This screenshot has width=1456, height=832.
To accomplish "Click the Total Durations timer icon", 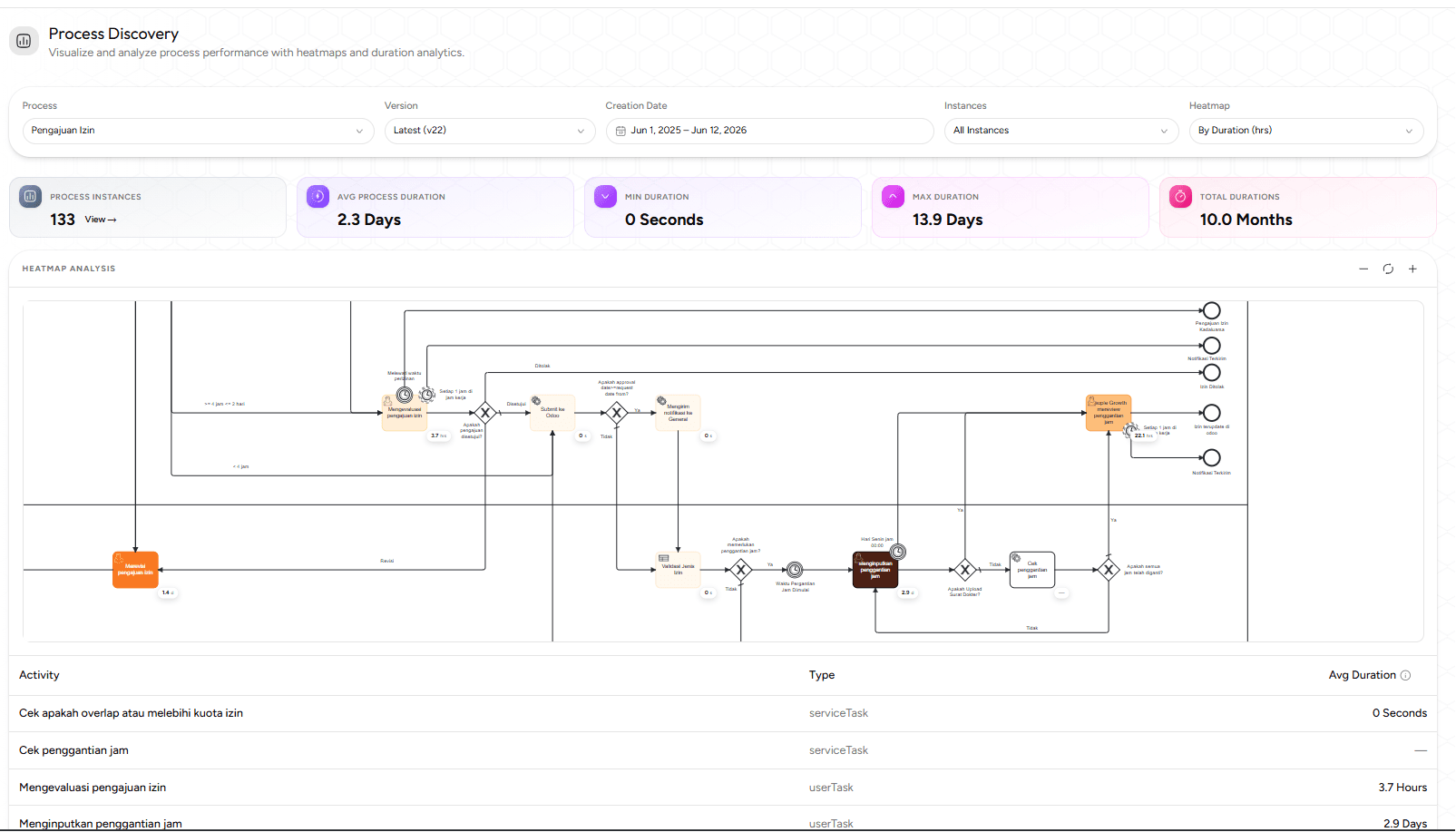I will point(1180,196).
